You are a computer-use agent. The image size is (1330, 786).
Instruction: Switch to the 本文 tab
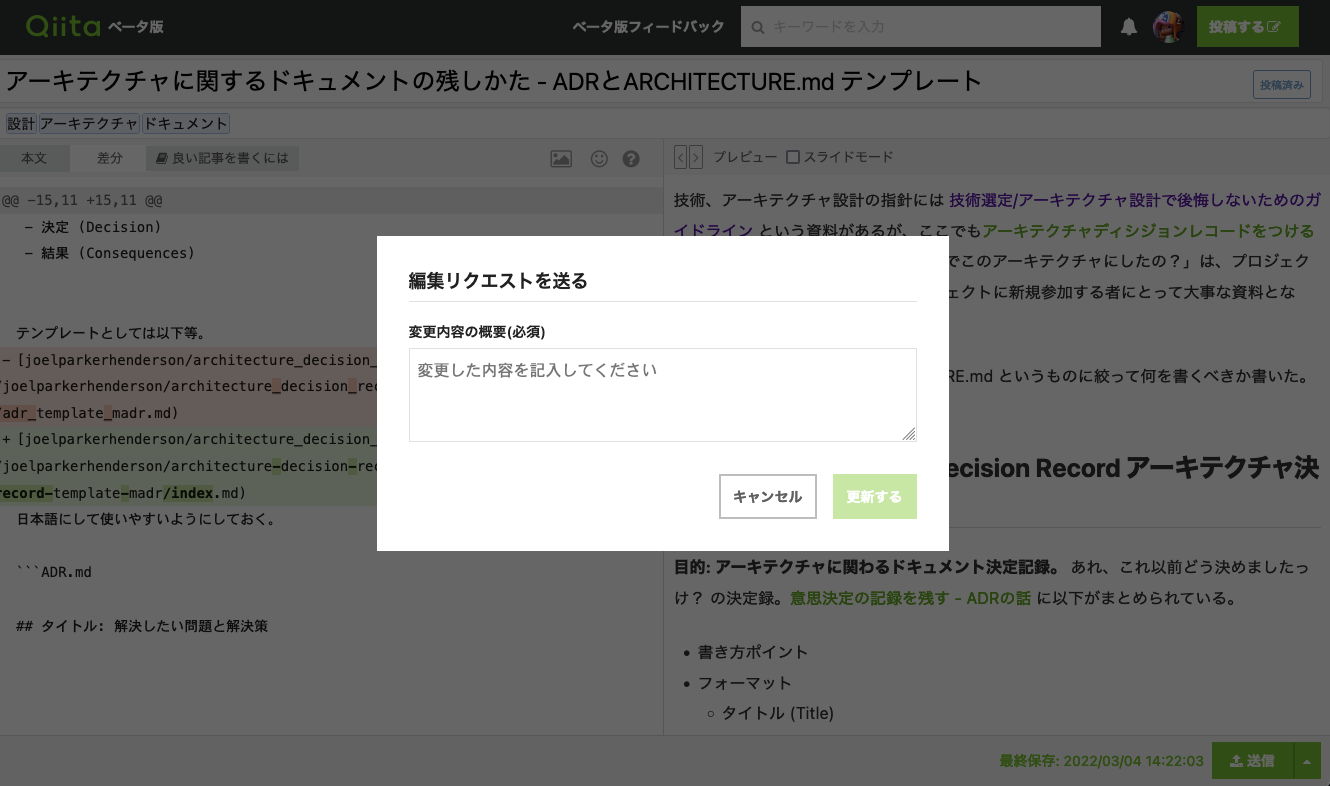click(x=34, y=158)
